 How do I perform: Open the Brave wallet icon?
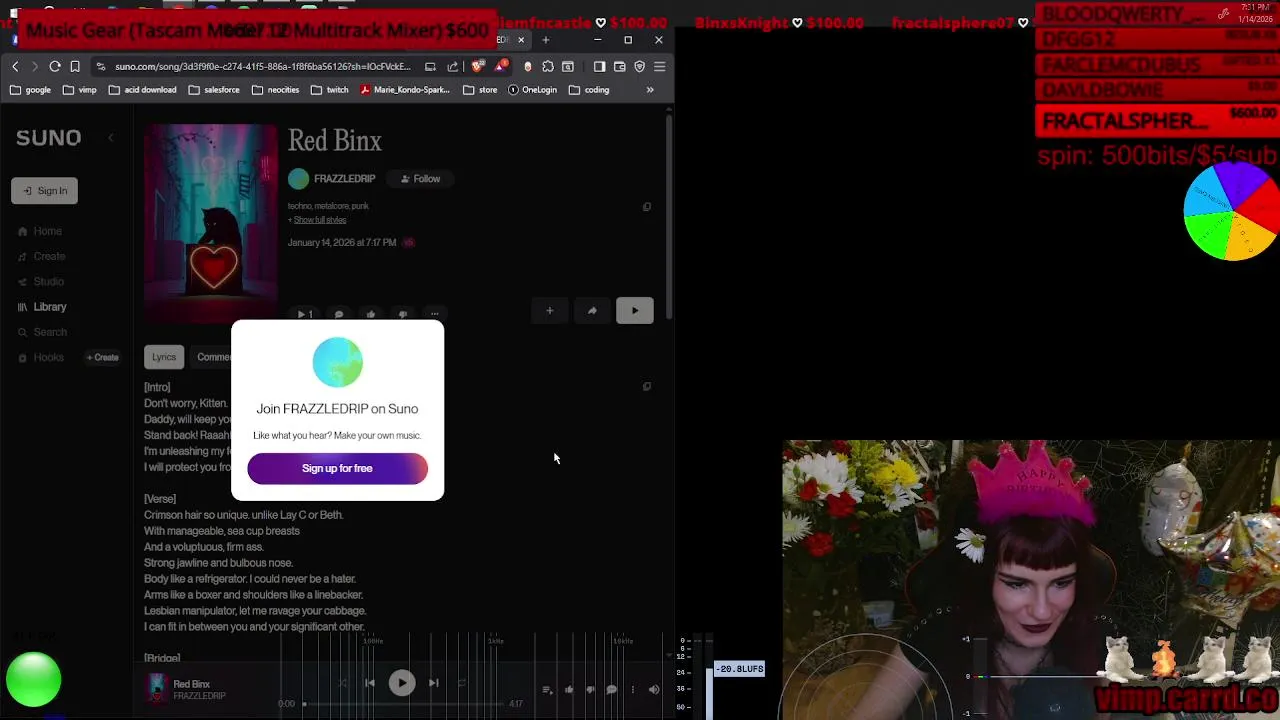(x=620, y=66)
